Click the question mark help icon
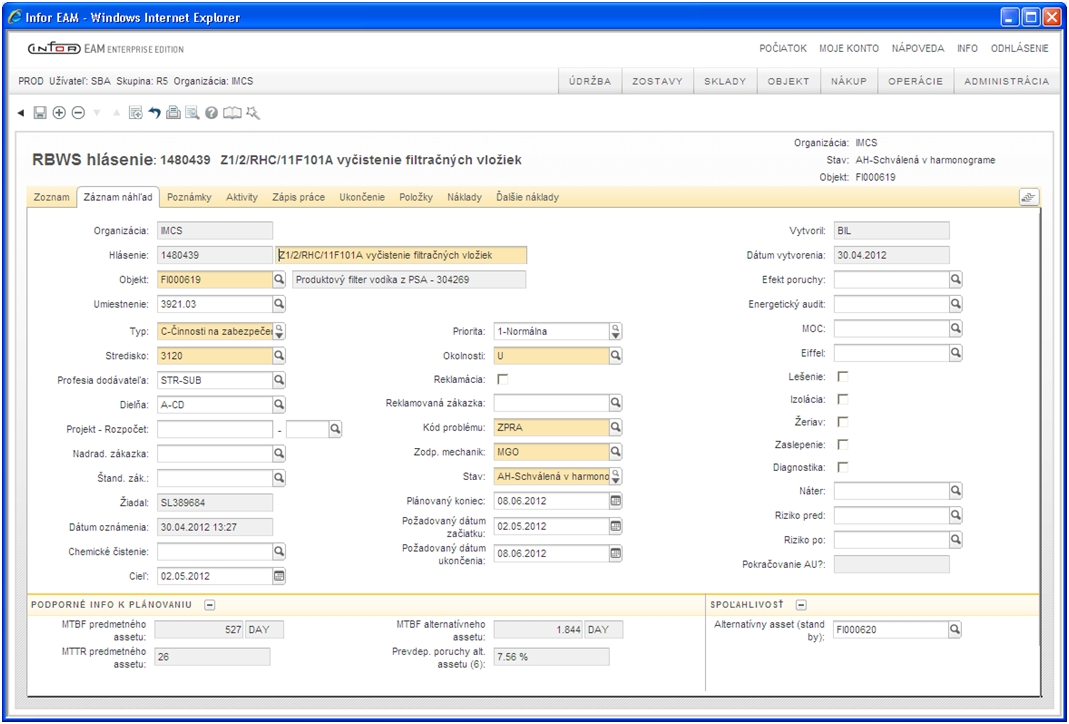Screen dimensions: 1069x724 click(211, 113)
